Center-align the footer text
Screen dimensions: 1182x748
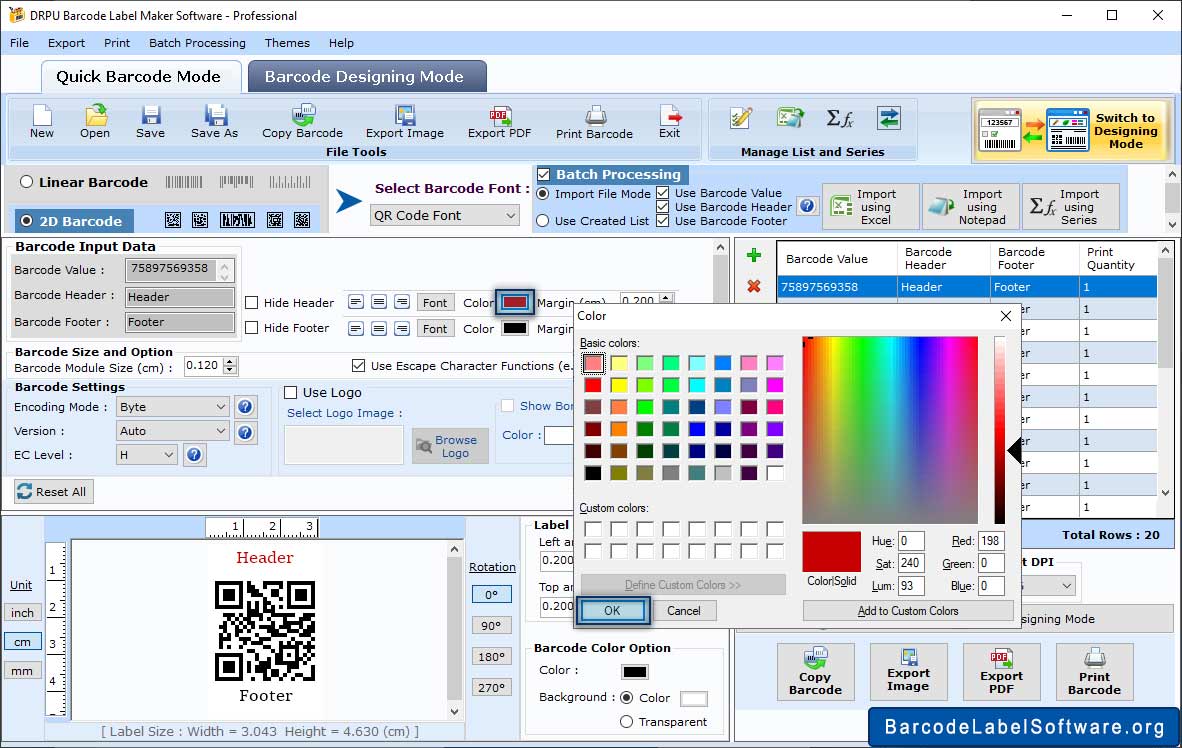379,328
